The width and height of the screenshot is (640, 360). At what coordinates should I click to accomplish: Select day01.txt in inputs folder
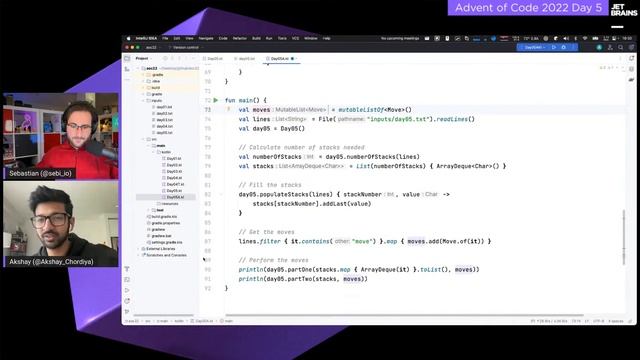(x=162, y=107)
